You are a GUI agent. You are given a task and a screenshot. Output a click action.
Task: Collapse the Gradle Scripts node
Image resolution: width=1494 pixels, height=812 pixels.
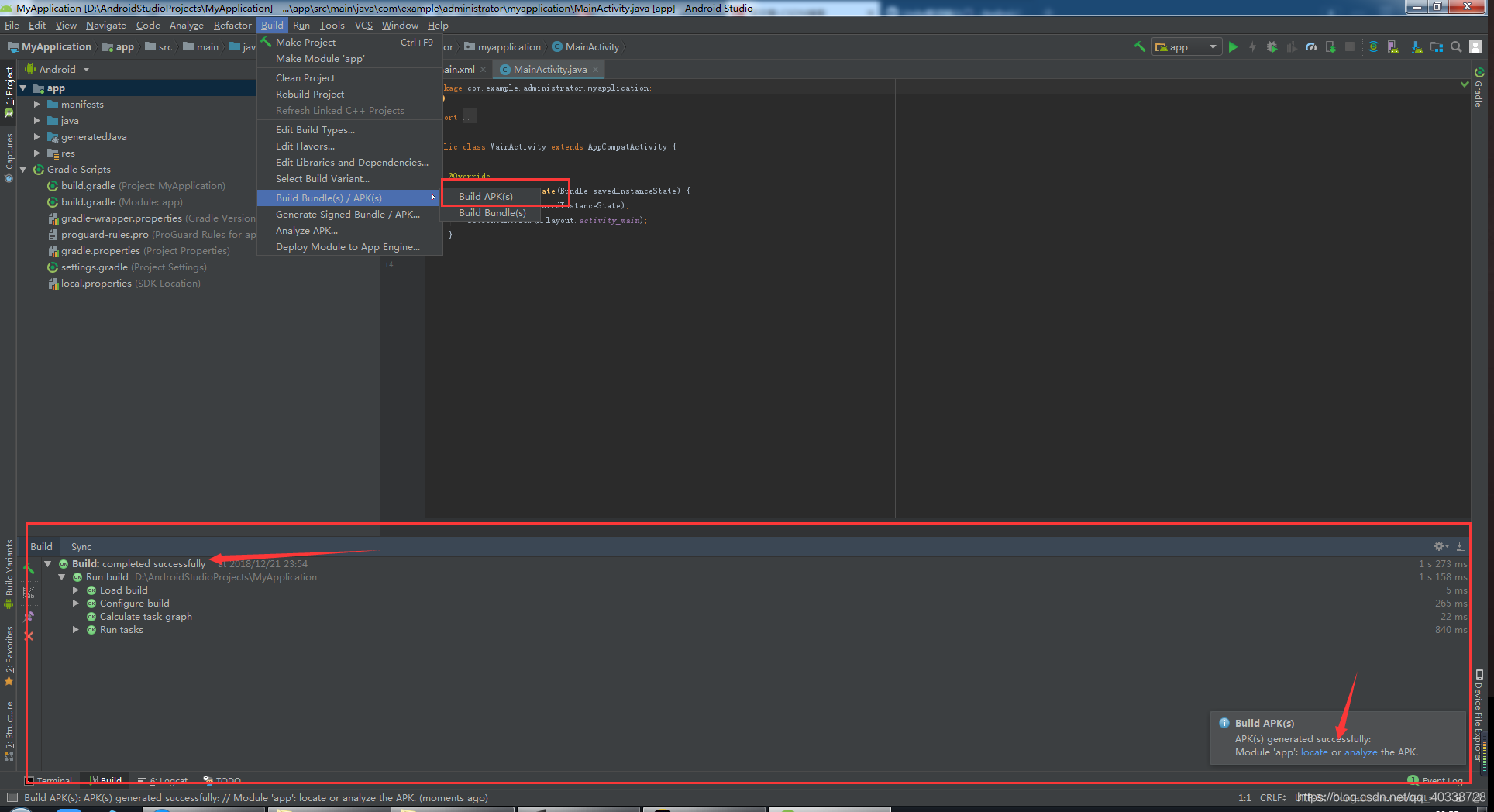pyautogui.click(x=23, y=169)
